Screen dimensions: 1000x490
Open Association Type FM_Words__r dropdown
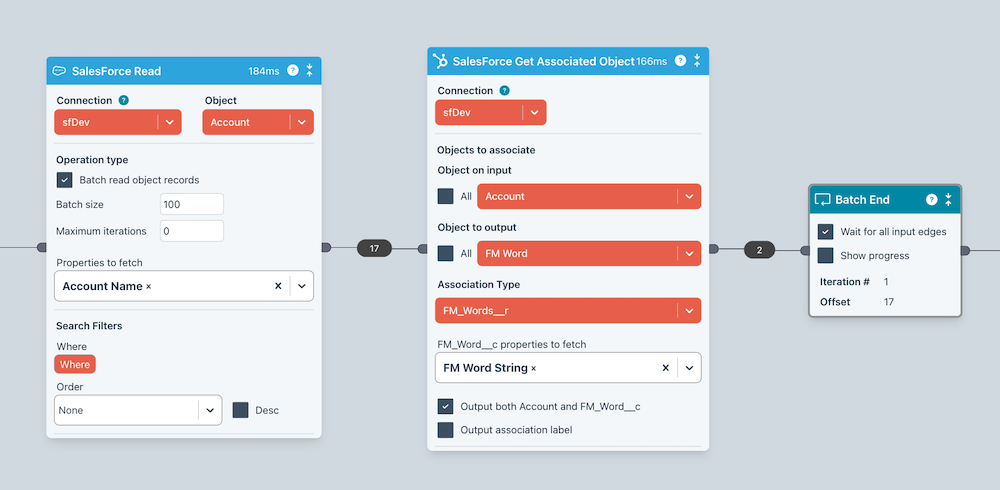568,311
